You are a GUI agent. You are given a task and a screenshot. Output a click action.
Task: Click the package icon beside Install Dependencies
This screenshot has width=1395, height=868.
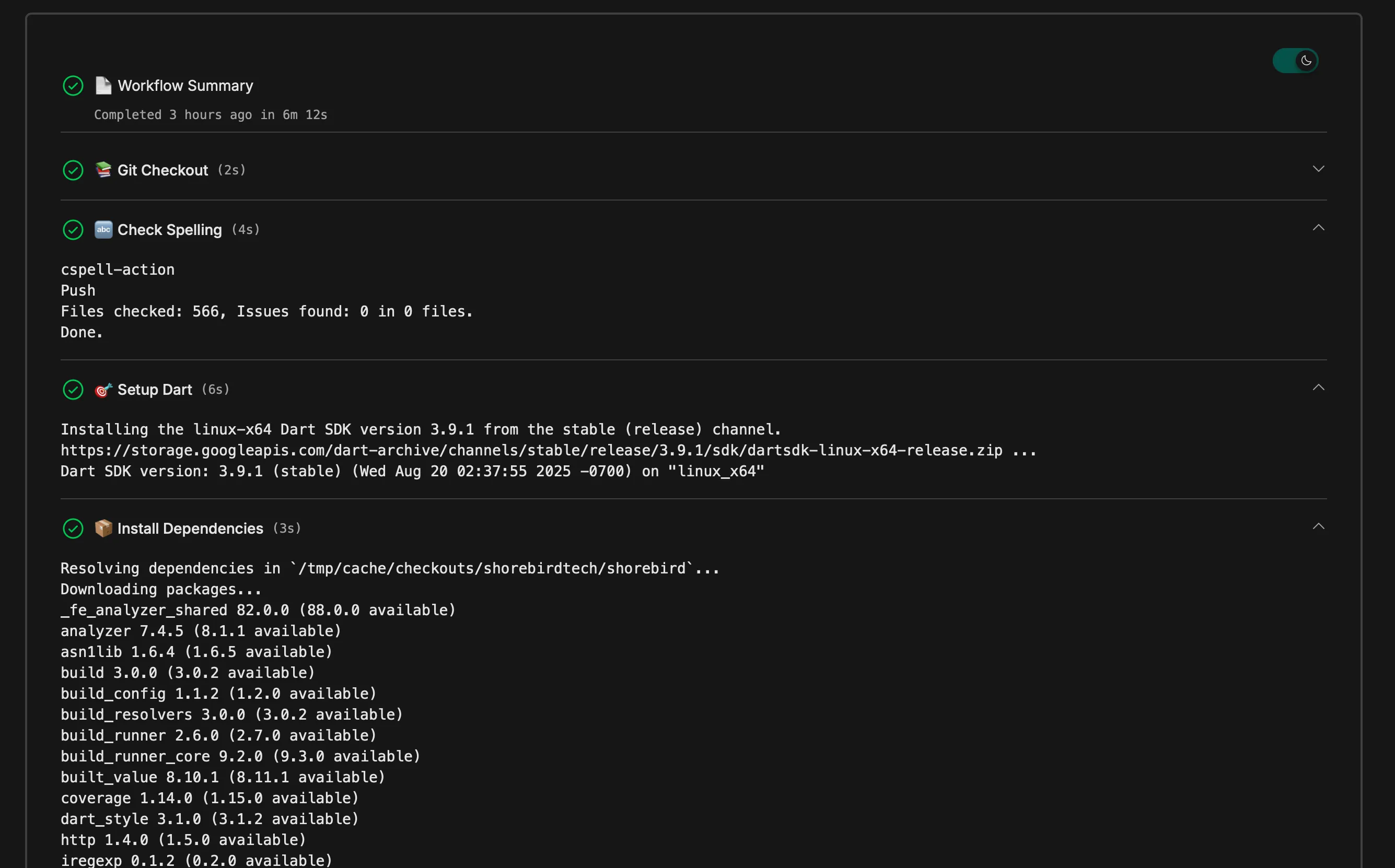pos(103,528)
